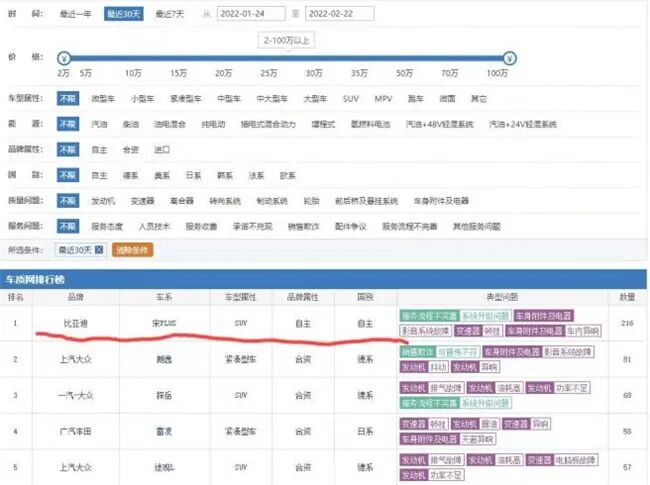Screen dimensions: 650x485
Task: Open the 朗逸 model in rank 2
Action: (x=164, y=359)
